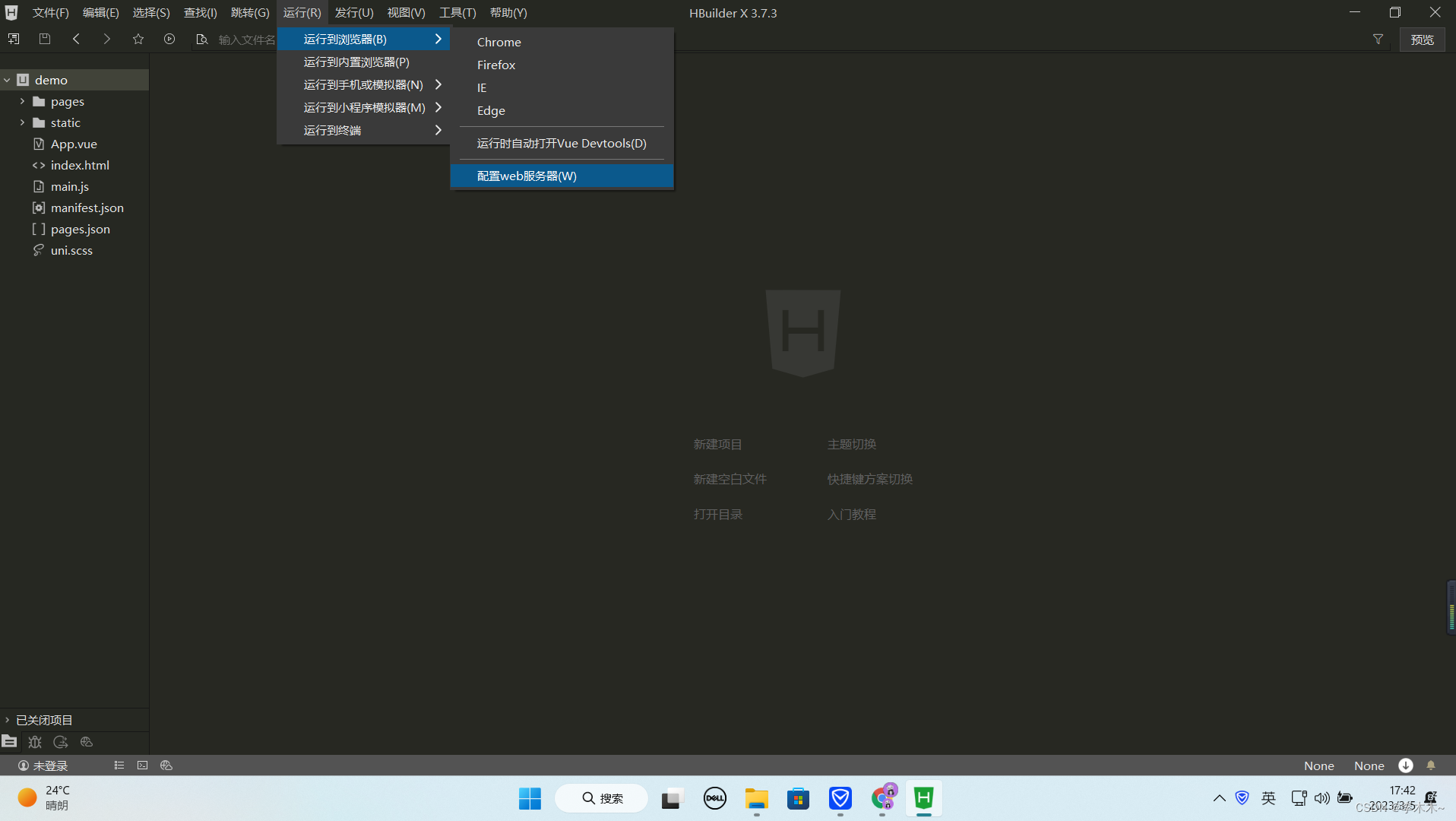Click the filename search input field
Image resolution: width=1456 pixels, height=821 pixels.
tap(247, 40)
